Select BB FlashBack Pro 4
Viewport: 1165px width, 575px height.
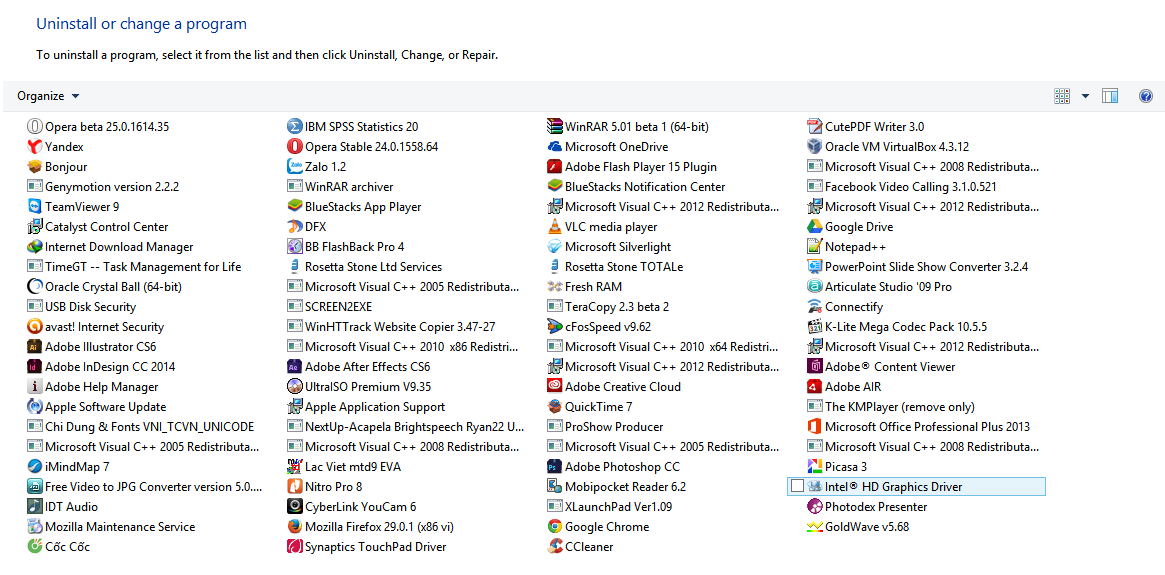pyautogui.click(x=346, y=247)
